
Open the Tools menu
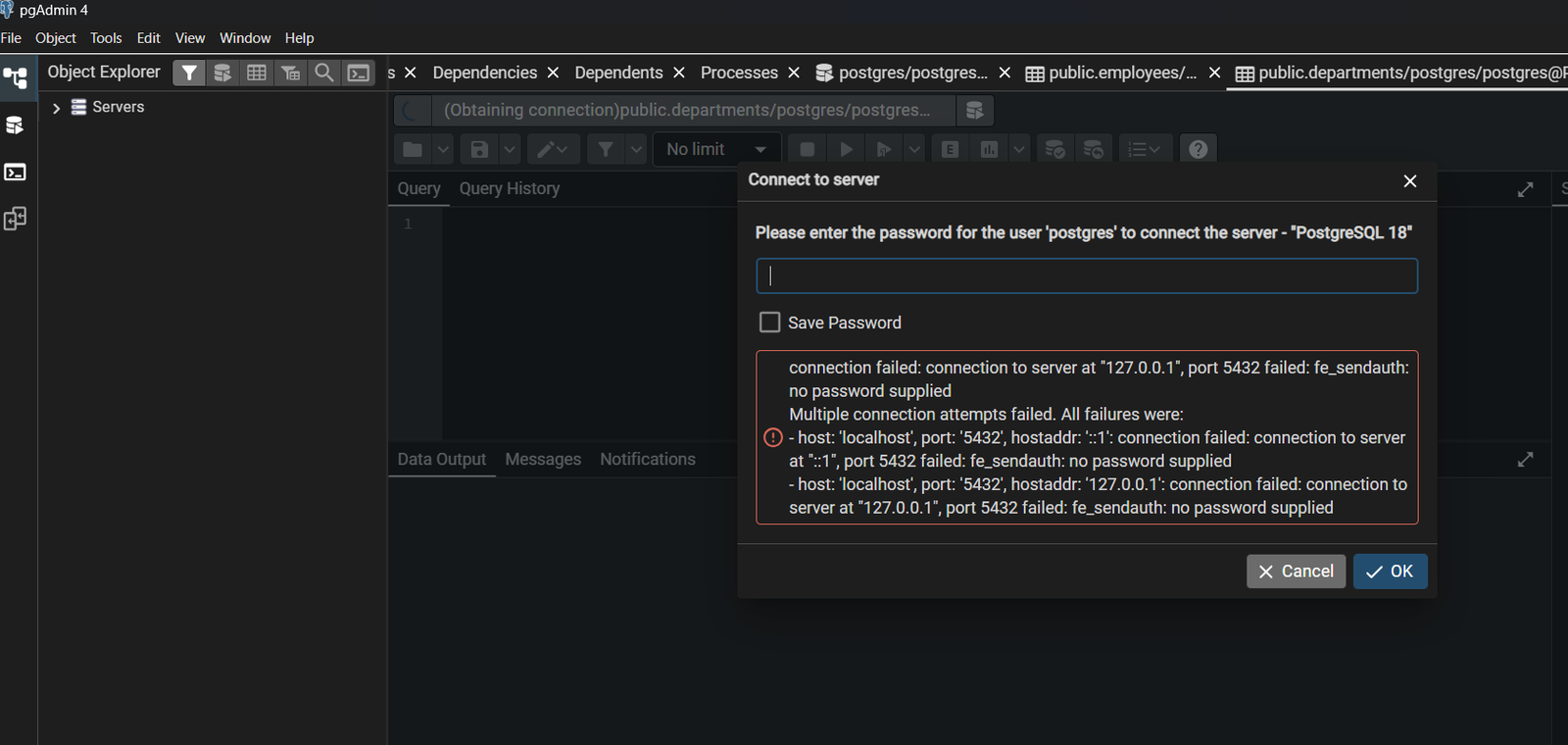click(x=106, y=38)
